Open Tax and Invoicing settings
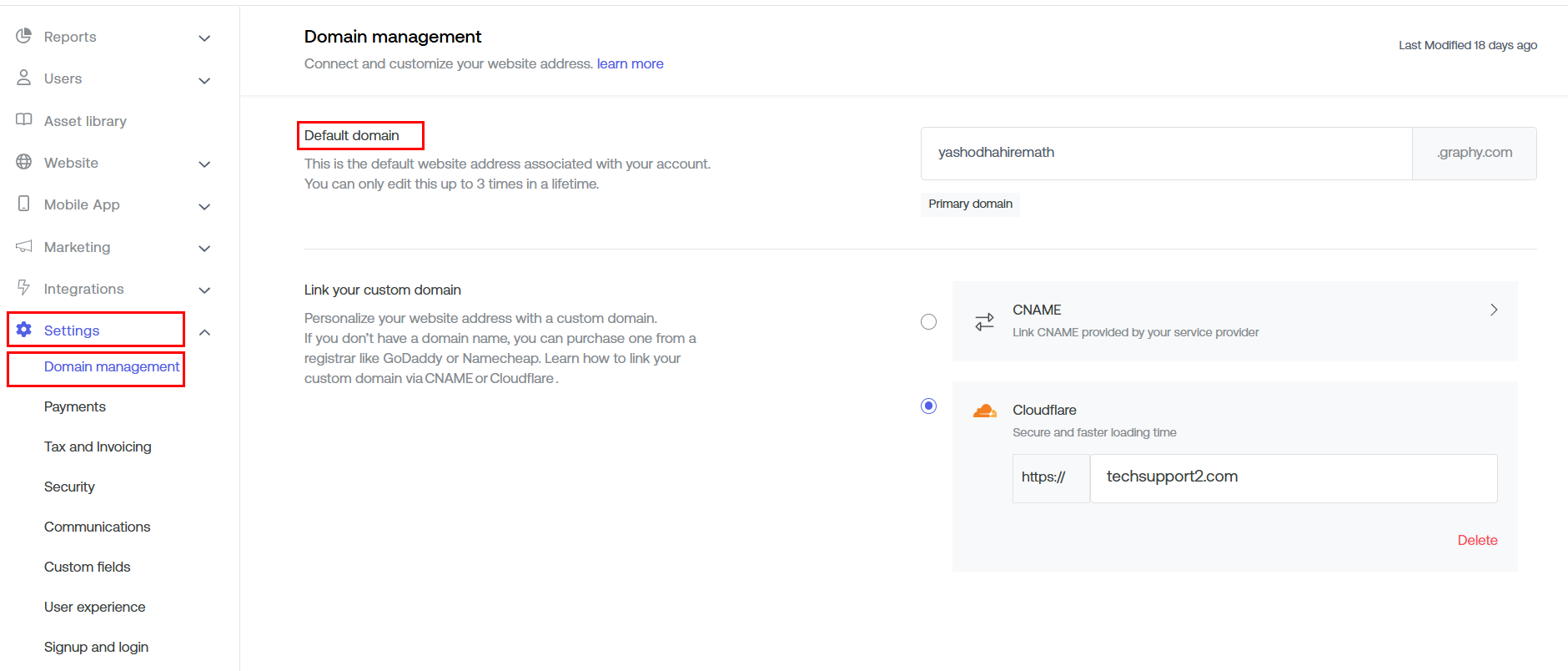 pyautogui.click(x=98, y=446)
